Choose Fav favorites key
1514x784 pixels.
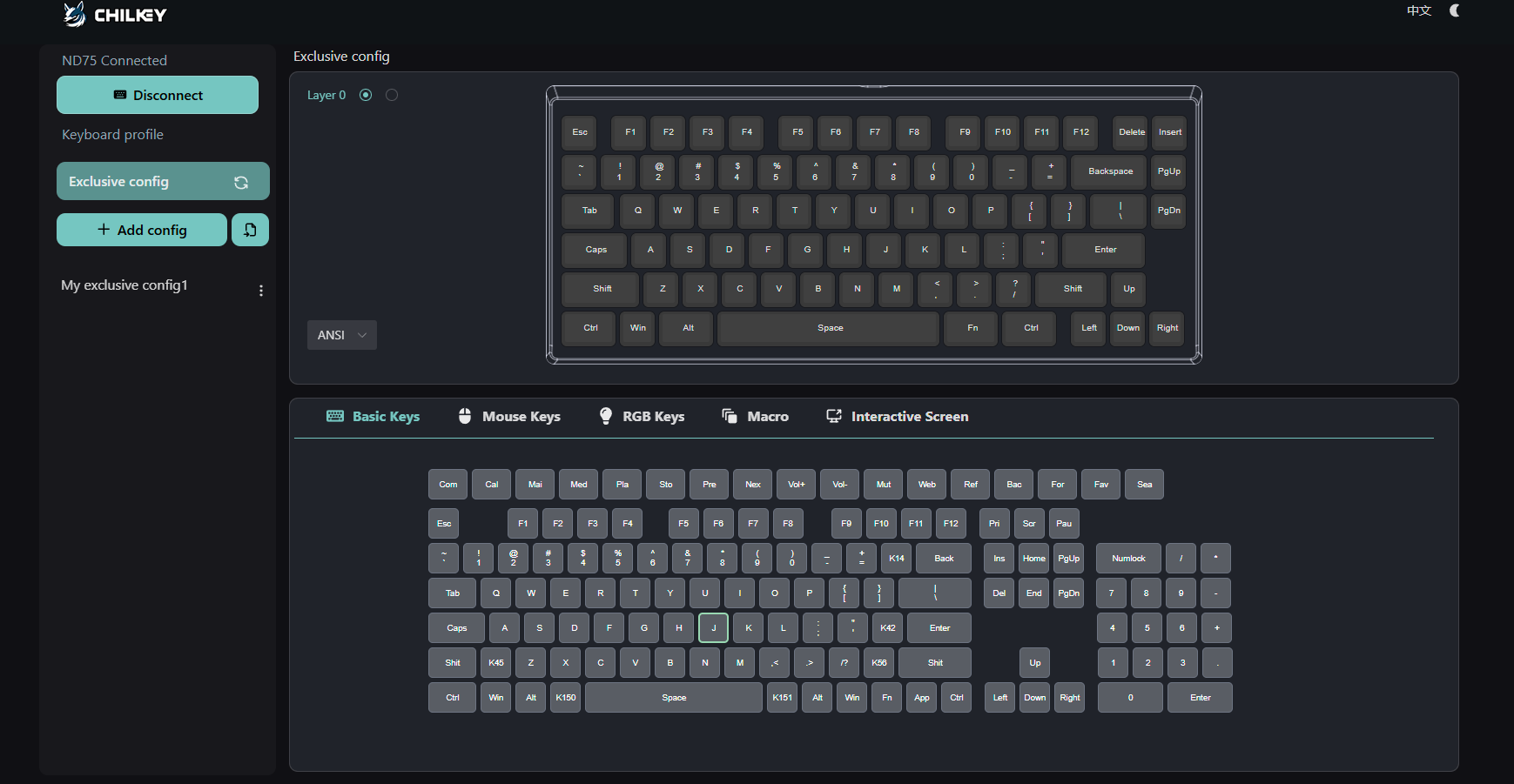1101,485
